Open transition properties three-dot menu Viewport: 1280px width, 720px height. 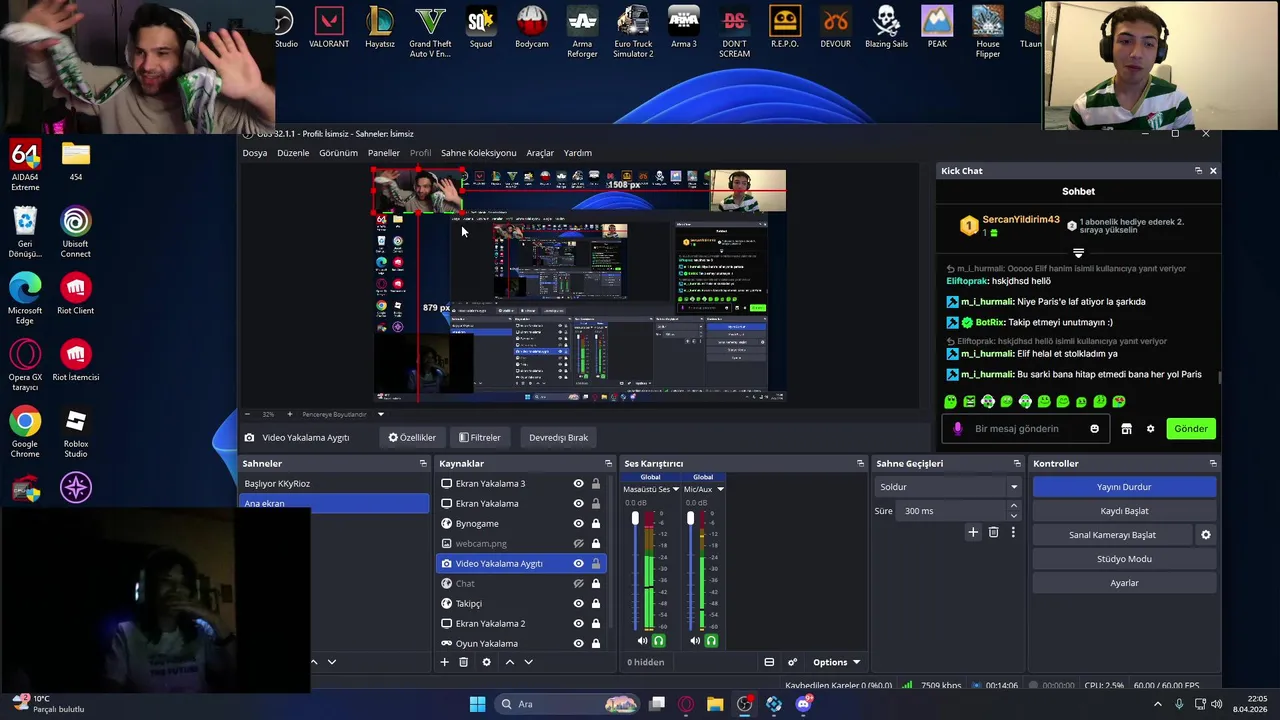tap(1013, 532)
